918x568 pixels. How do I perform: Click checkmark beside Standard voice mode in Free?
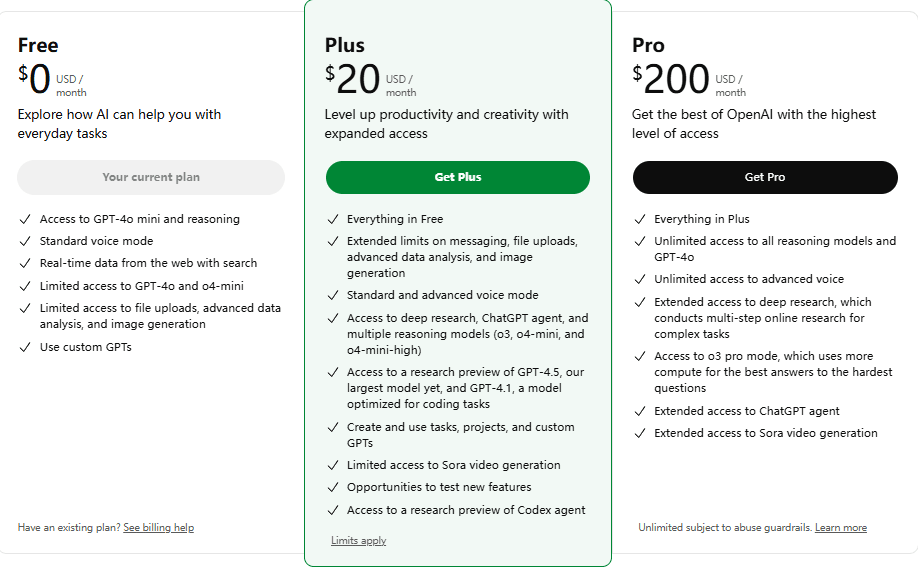click(24, 241)
